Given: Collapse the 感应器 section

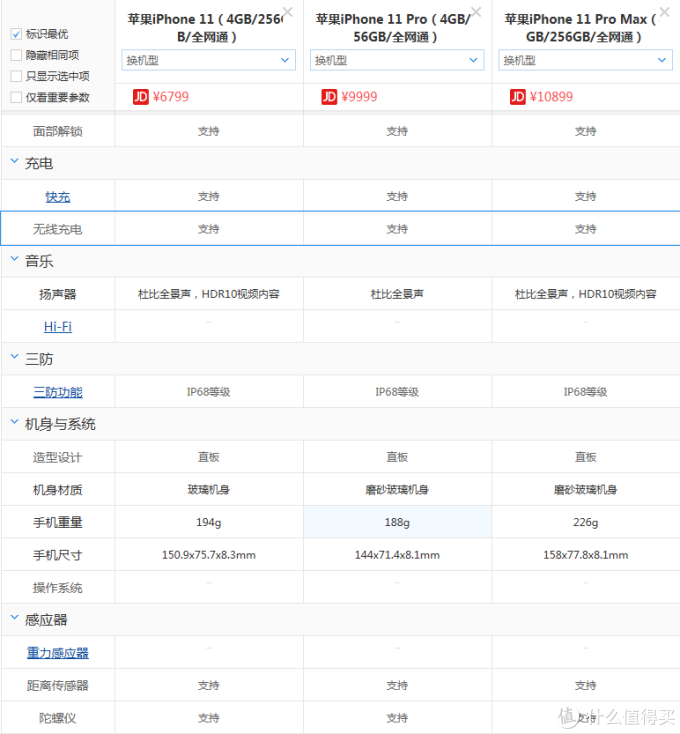Looking at the screenshot, I should coord(15,618).
